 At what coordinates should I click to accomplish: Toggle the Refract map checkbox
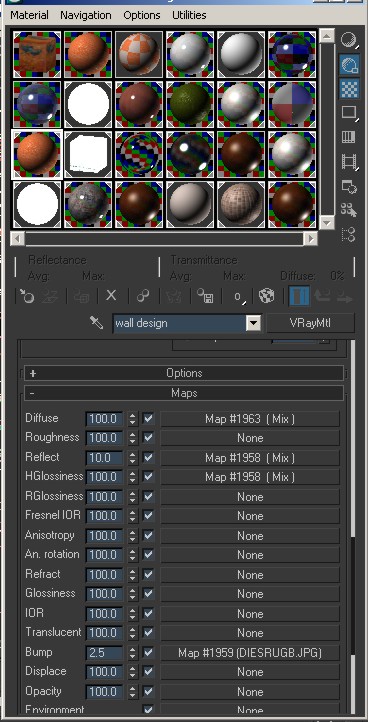pyautogui.click(x=148, y=574)
